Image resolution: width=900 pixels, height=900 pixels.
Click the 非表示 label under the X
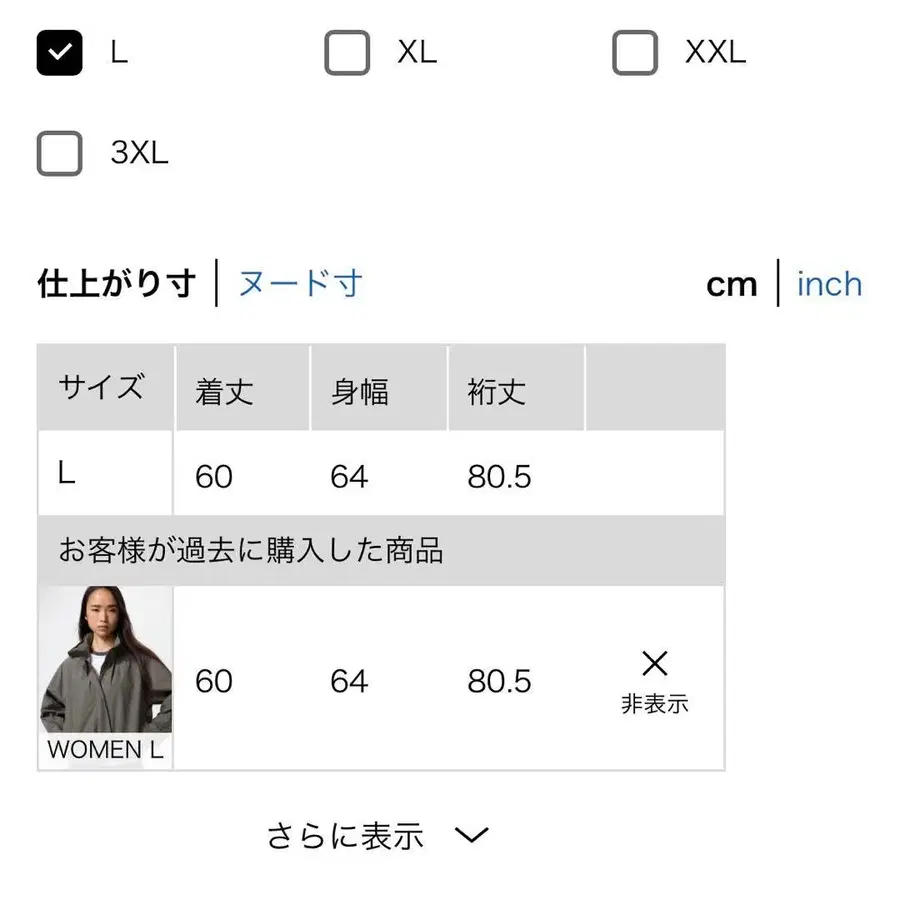(654, 704)
